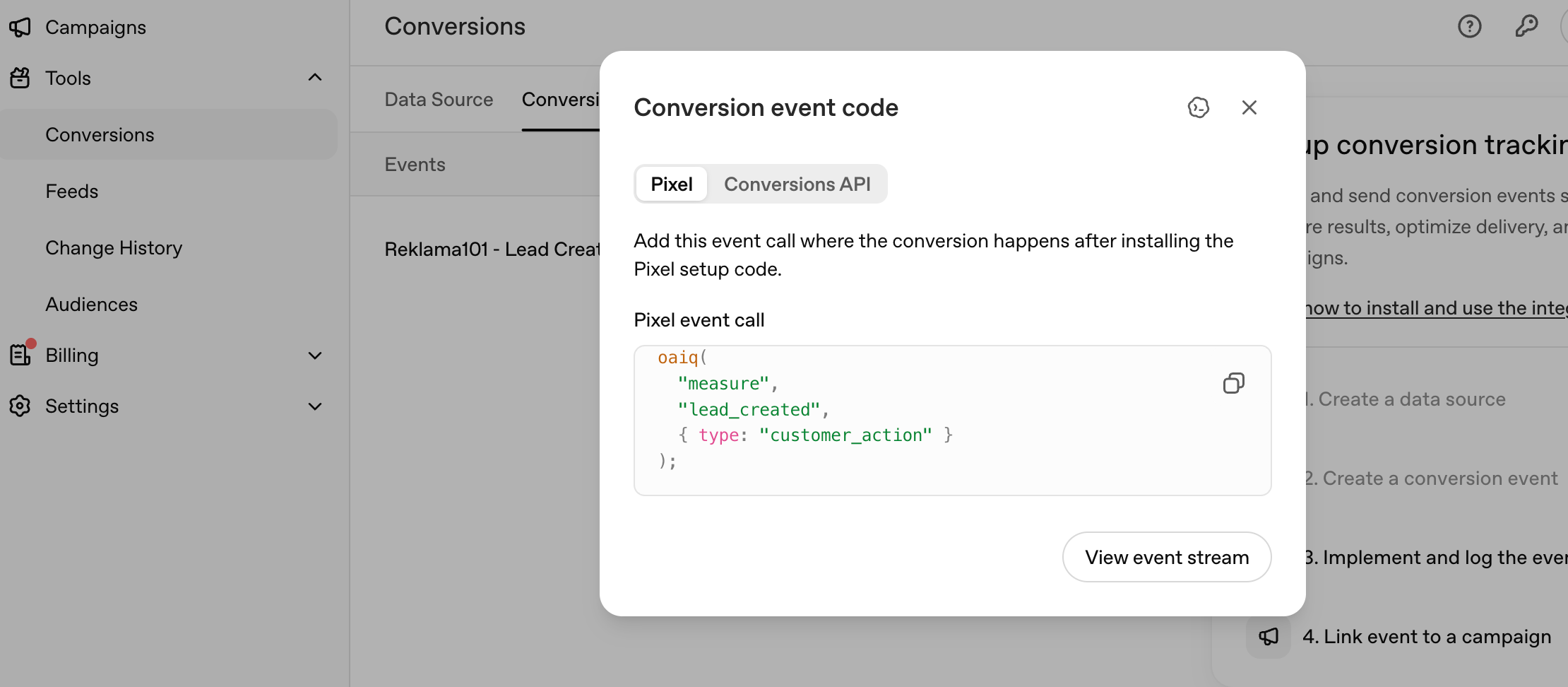
Task: Collapse the Tools section chevron
Action: point(315,78)
